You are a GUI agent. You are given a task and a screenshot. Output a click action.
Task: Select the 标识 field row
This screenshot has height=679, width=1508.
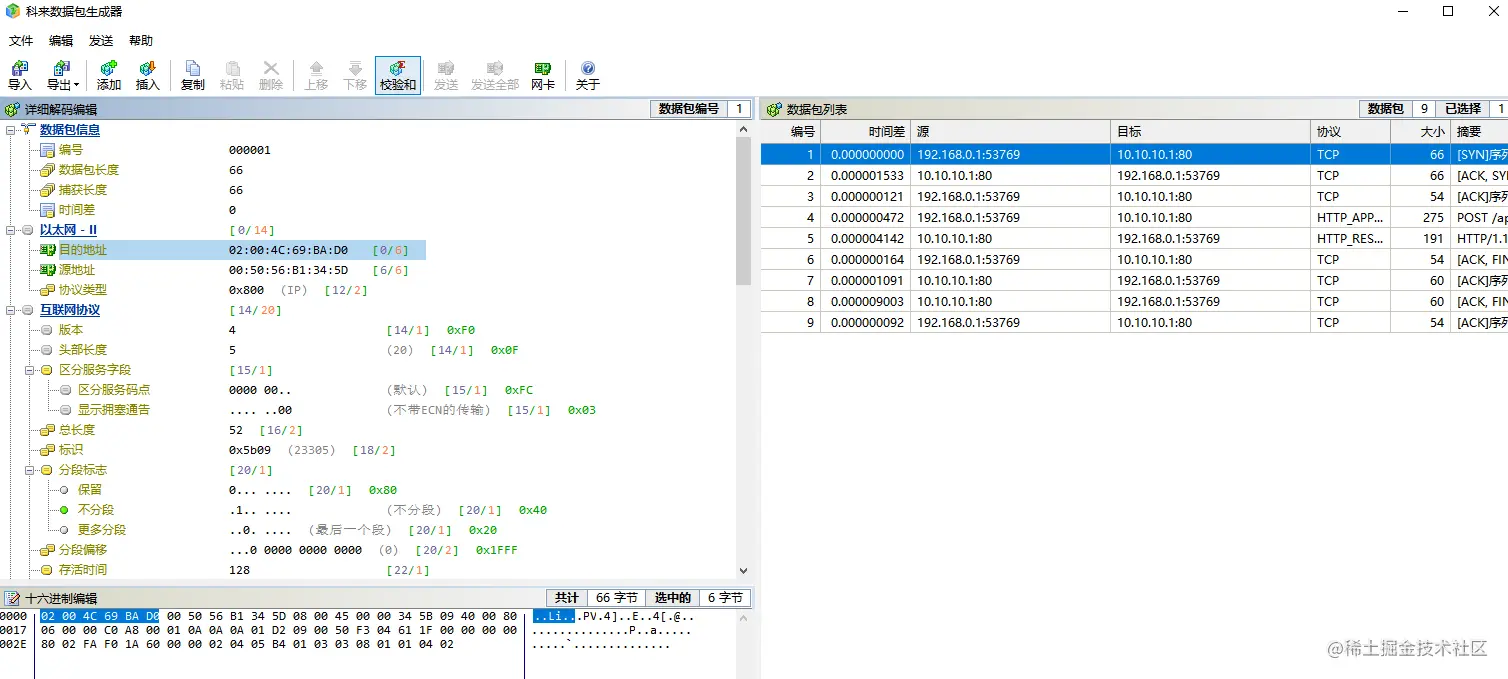(x=217, y=450)
